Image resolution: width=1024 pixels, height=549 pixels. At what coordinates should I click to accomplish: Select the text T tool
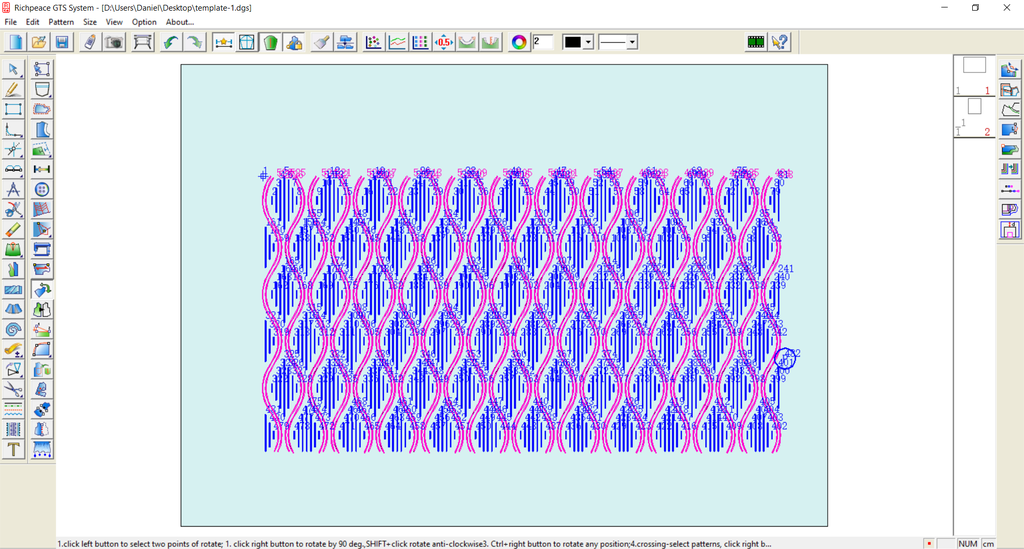click(14, 449)
